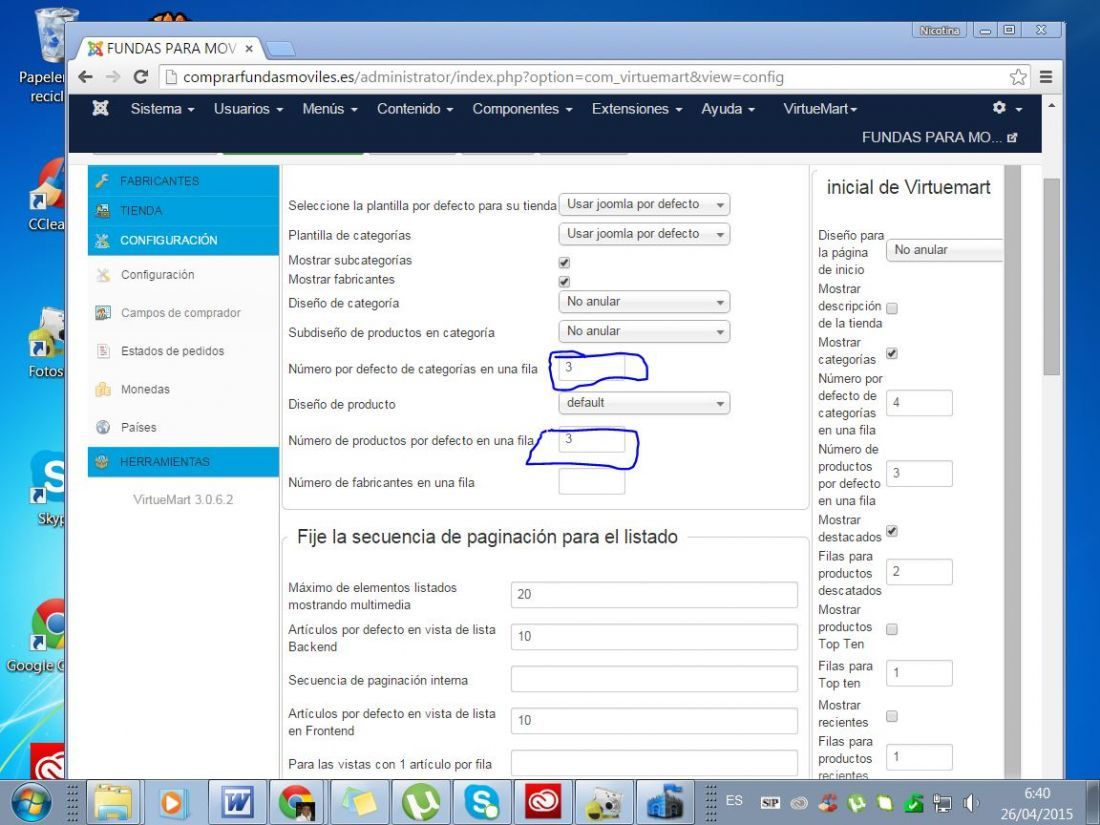The width and height of the screenshot is (1100, 825).
Task: Toggle the Mostrar subcategorías checkbox
Action: (x=564, y=262)
